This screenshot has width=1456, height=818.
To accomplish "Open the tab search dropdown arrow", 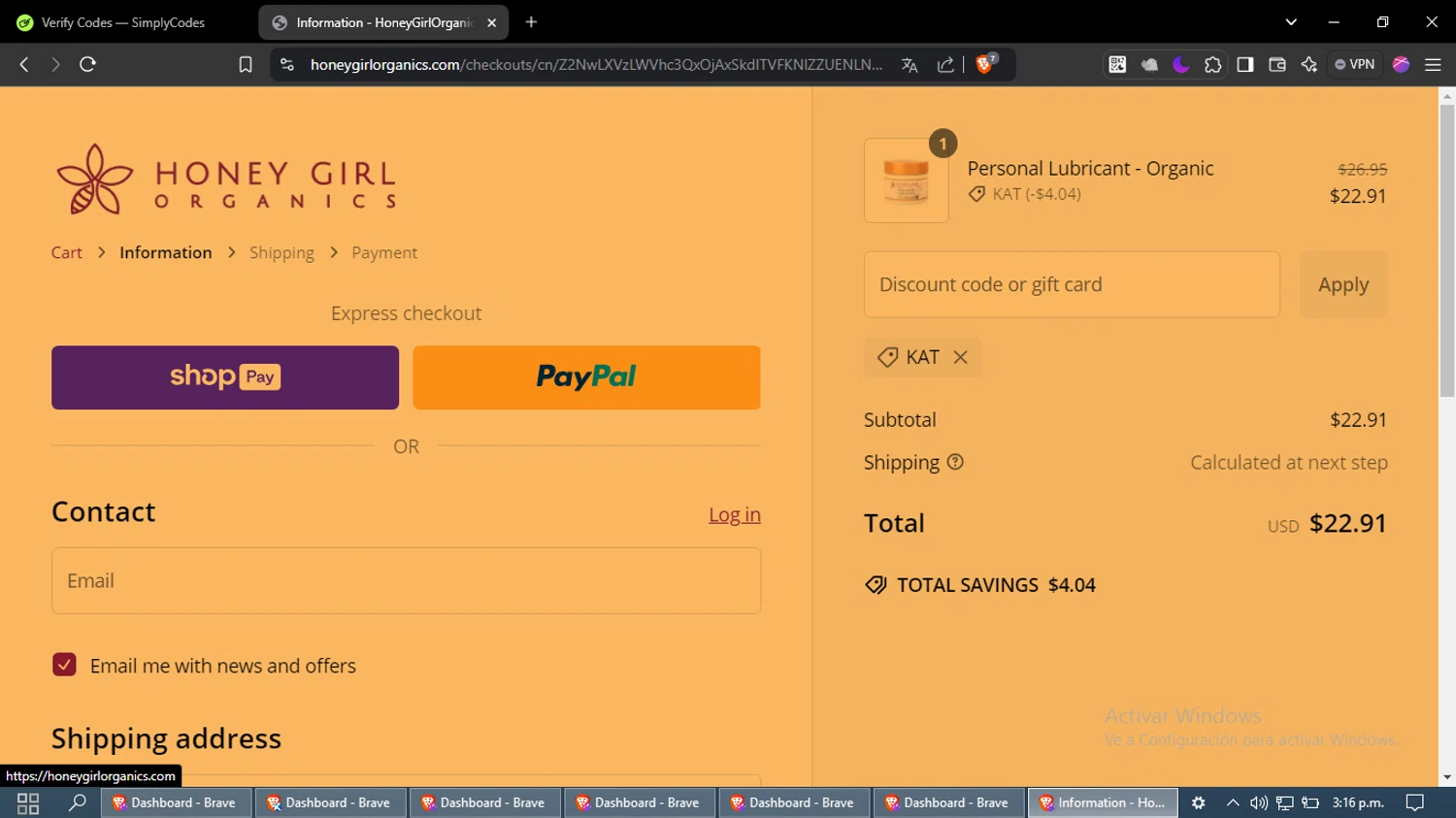I will pos(1291,21).
